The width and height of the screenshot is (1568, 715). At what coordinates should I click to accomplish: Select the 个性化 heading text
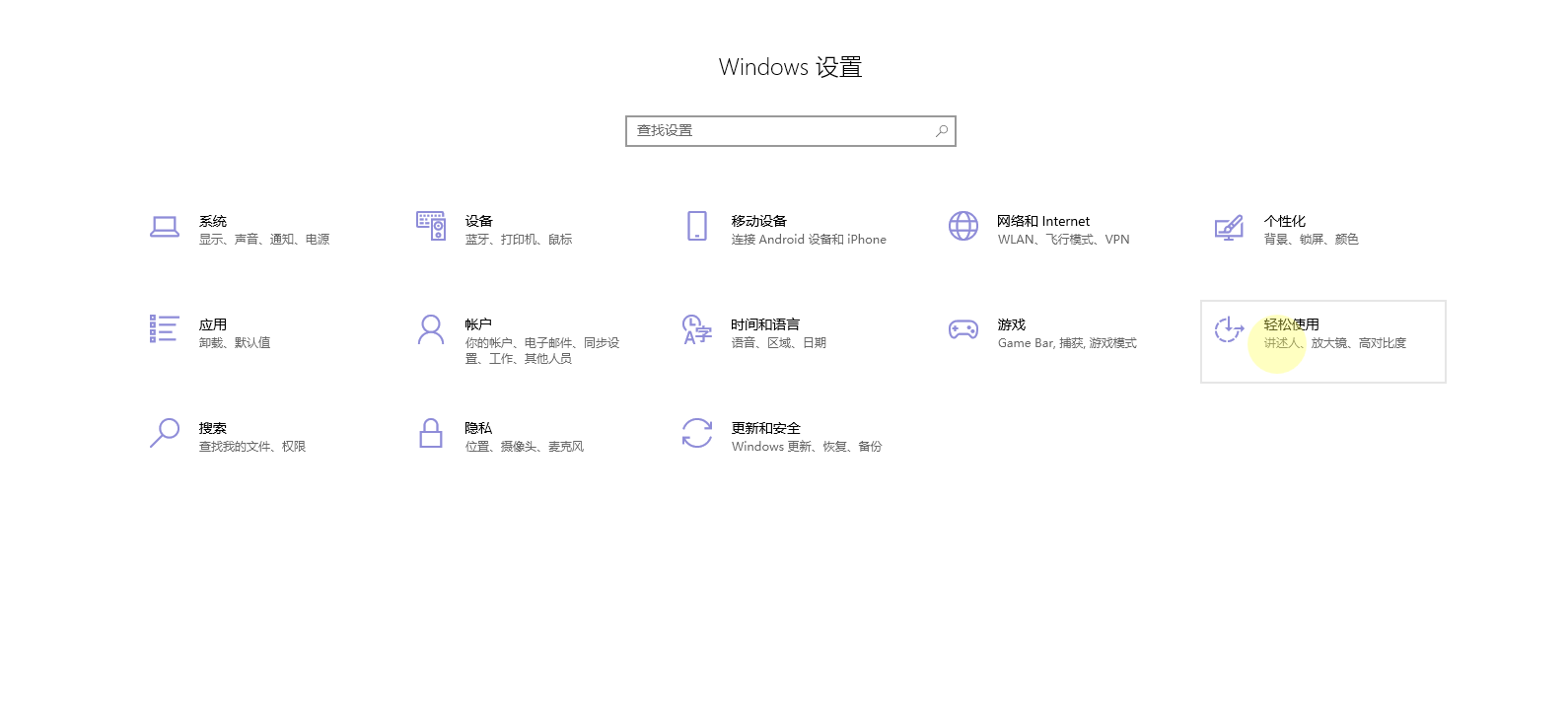[x=1284, y=221]
